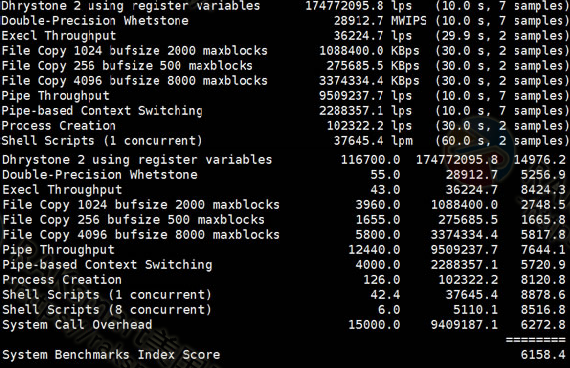The height and width of the screenshot is (368, 570).
Task: Select the Shell Scripts (8 concurrent) line
Action: [x=284, y=310]
